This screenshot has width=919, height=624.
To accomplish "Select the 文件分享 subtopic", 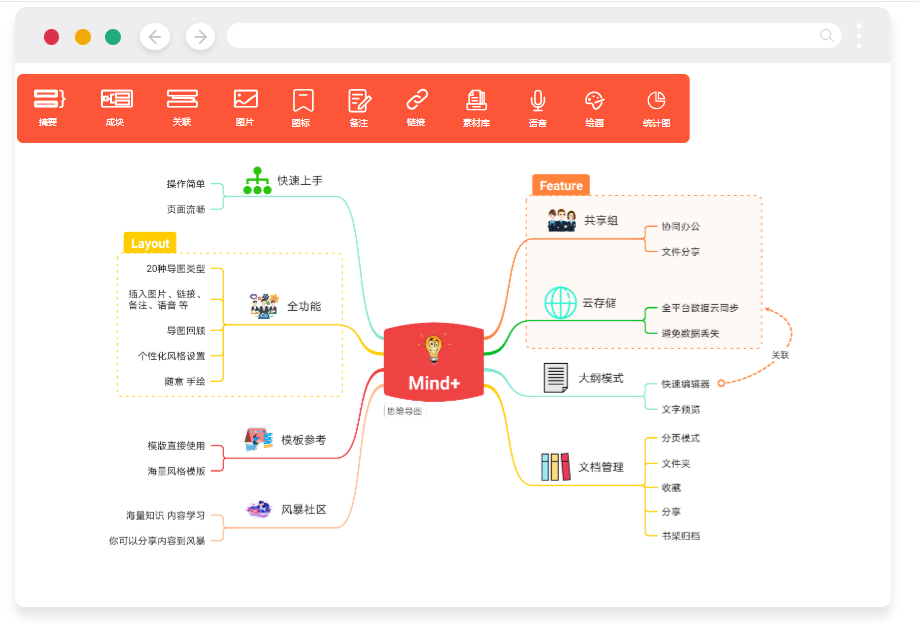I will (680, 252).
